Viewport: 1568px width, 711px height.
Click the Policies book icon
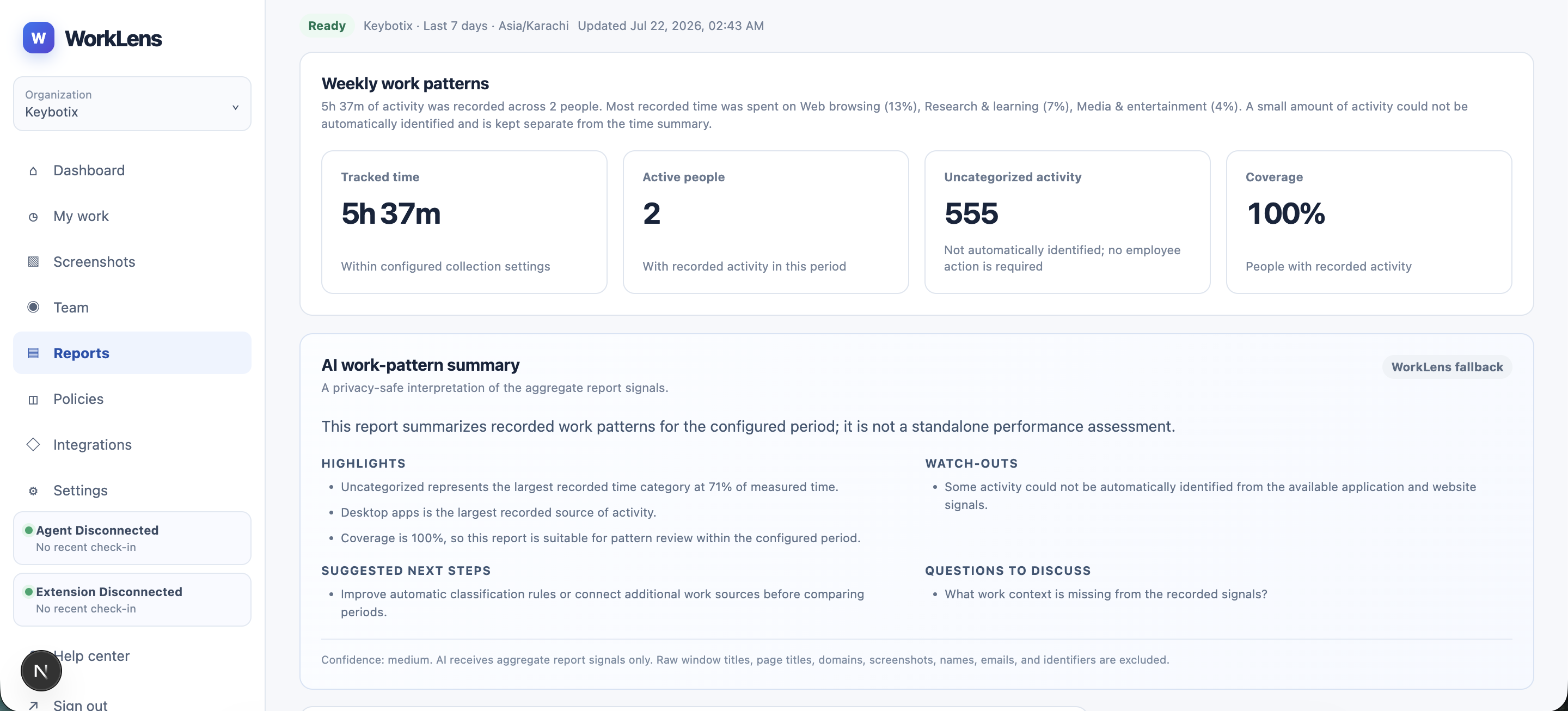tap(33, 400)
